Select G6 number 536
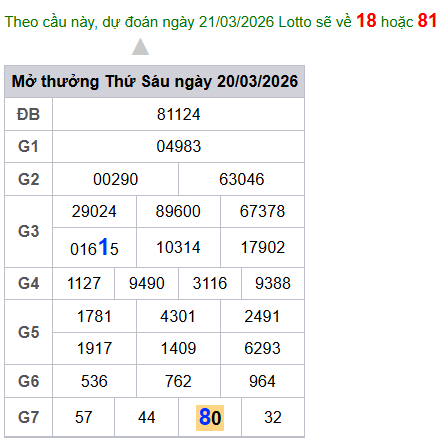The width and height of the screenshot is (442, 443). 94,381
